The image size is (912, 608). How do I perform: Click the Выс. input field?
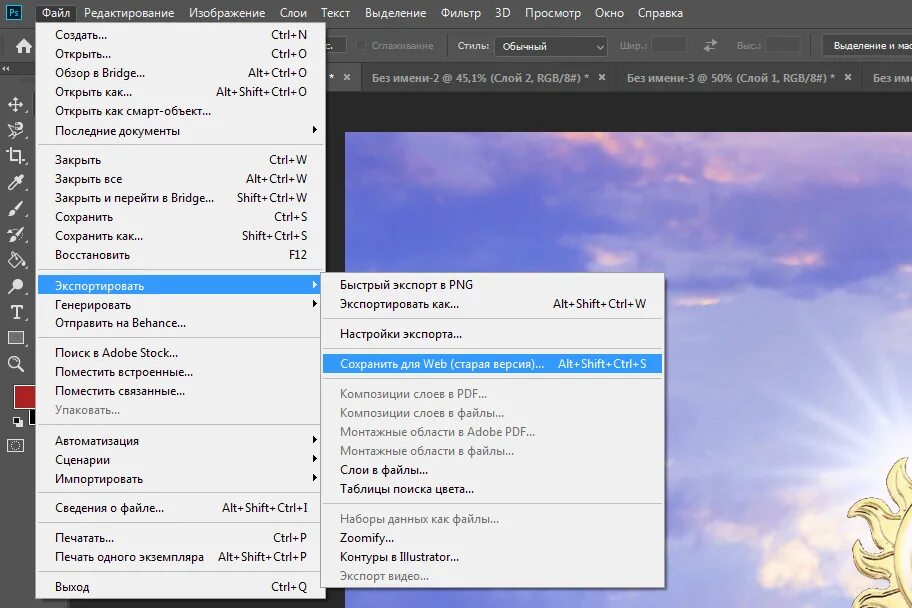pyautogui.click(x=783, y=45)
